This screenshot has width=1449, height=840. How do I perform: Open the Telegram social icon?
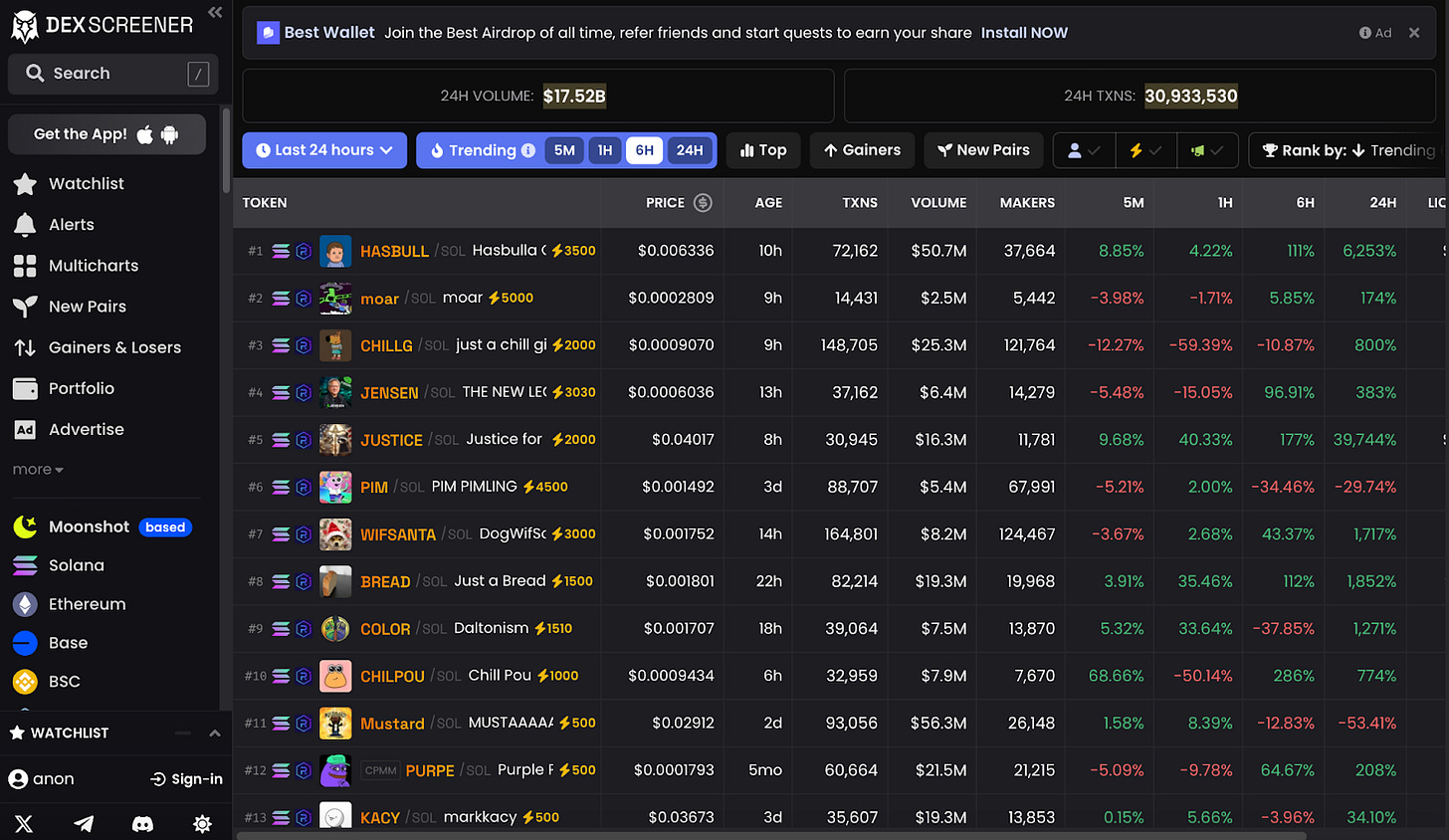[x=84, y=823]
